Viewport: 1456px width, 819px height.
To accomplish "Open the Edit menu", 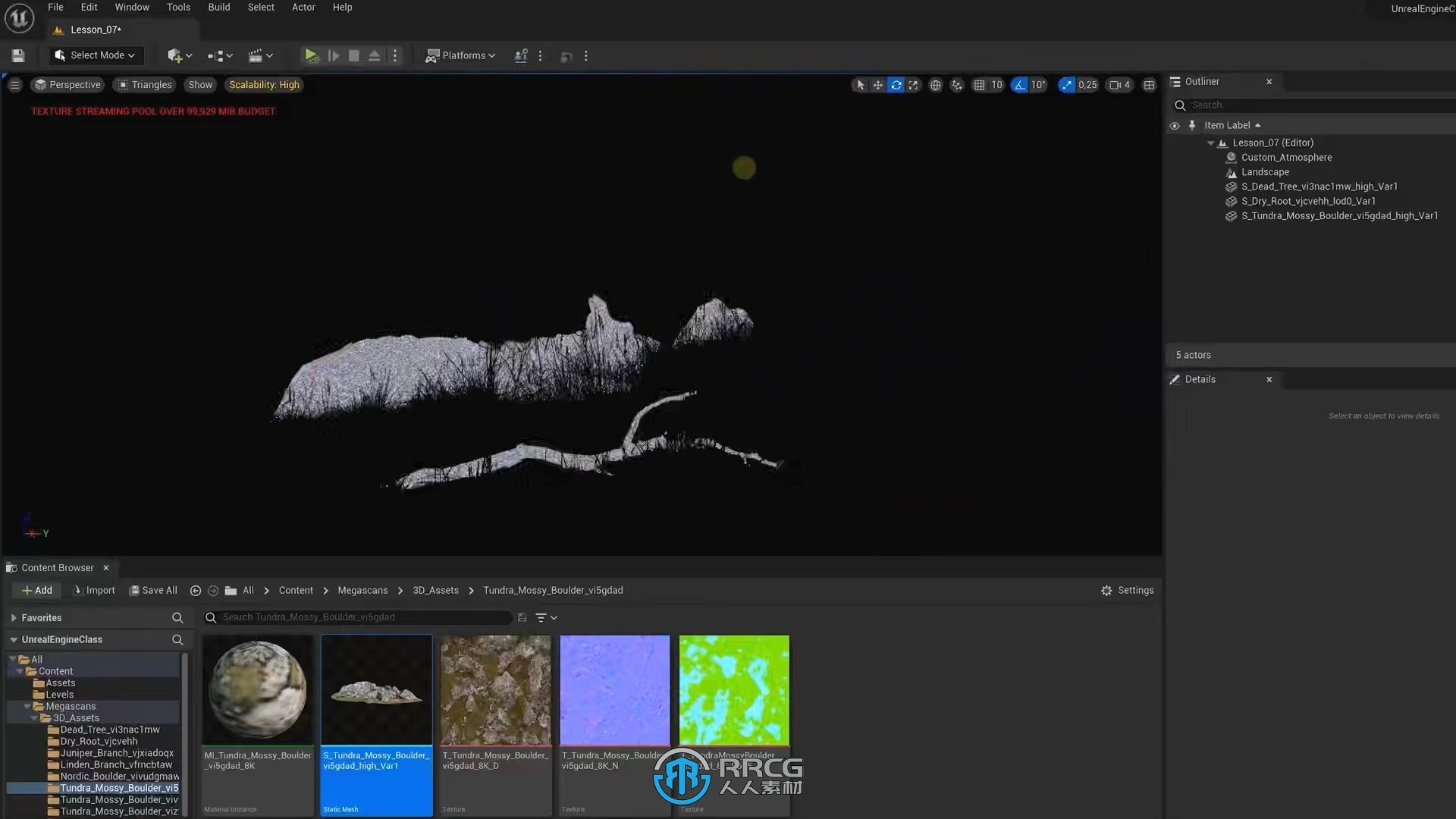I will (89, 8).
